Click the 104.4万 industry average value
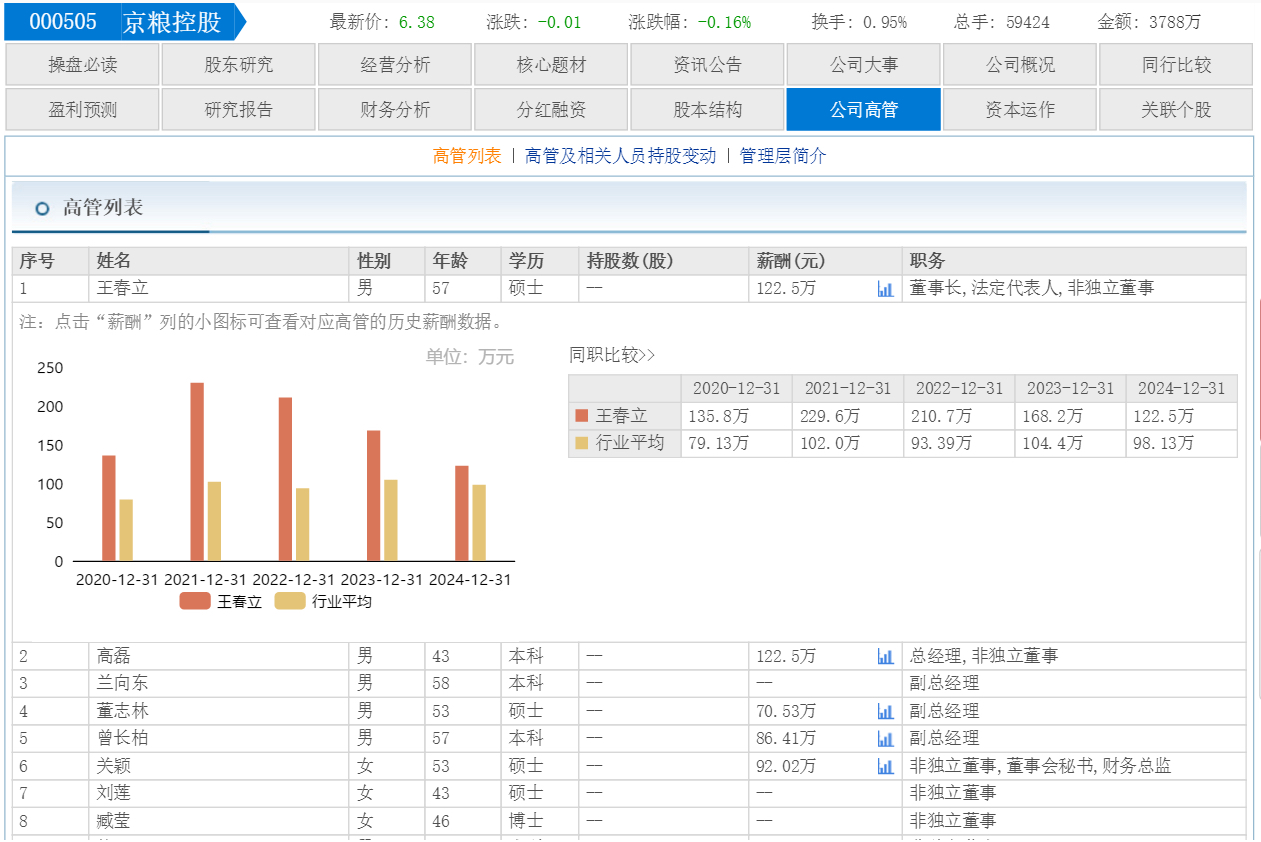1261x842 pixels. coord(1052,443)
